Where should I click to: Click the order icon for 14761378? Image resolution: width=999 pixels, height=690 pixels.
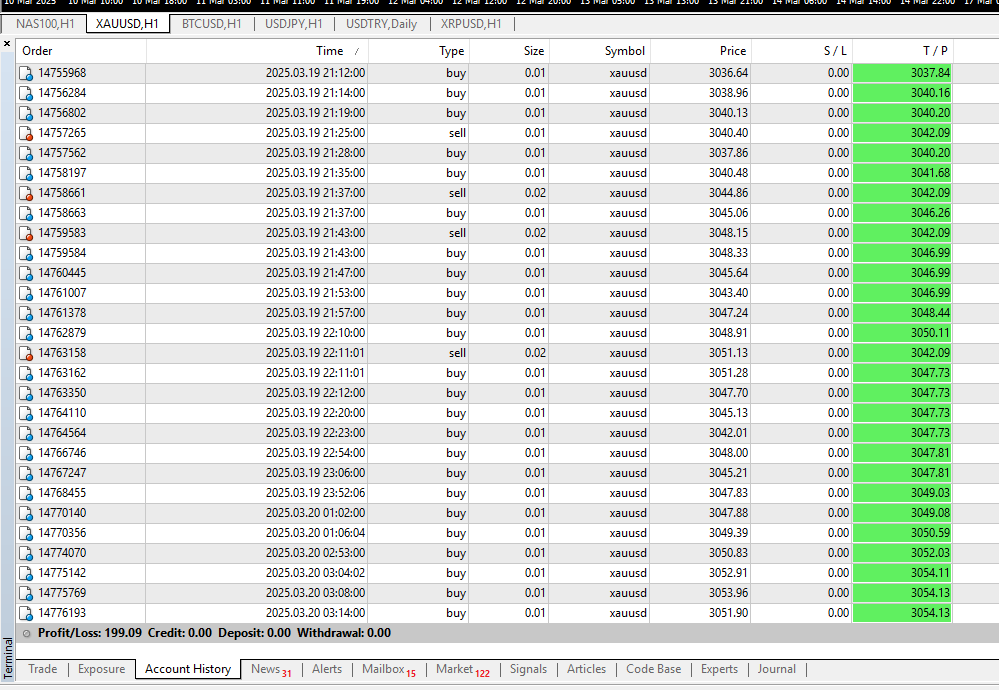[26, 313]
